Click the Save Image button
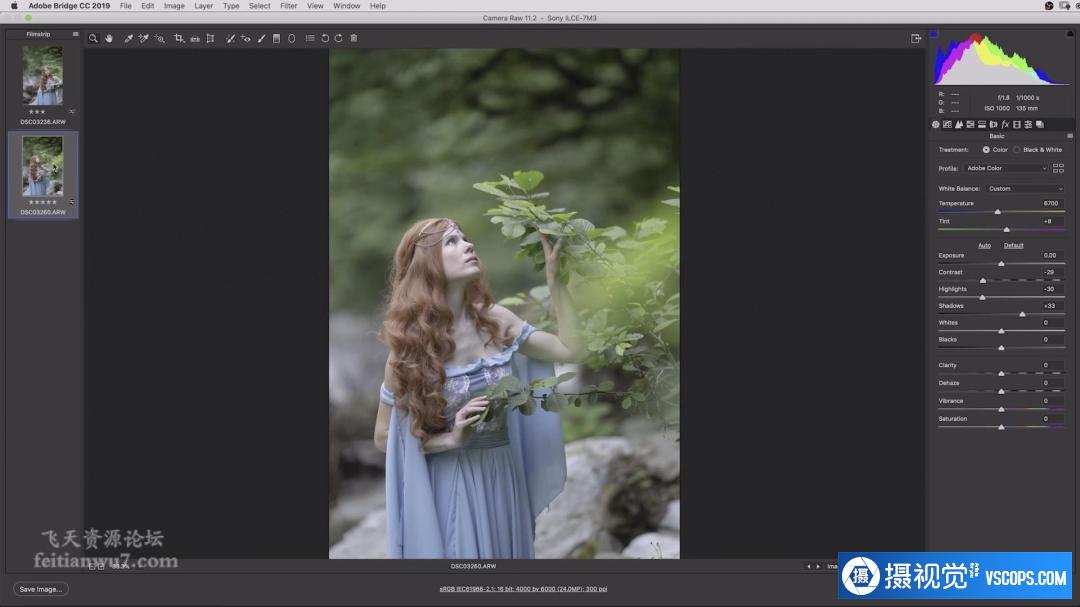Viewport: 1080px width, 607px height. [x=41, y=589]
